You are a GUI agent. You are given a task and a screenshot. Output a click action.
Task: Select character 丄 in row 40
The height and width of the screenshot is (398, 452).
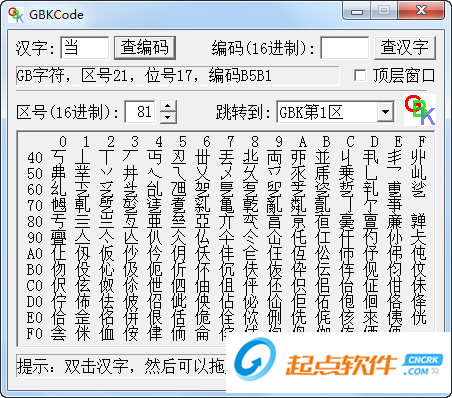pos(83,157)
